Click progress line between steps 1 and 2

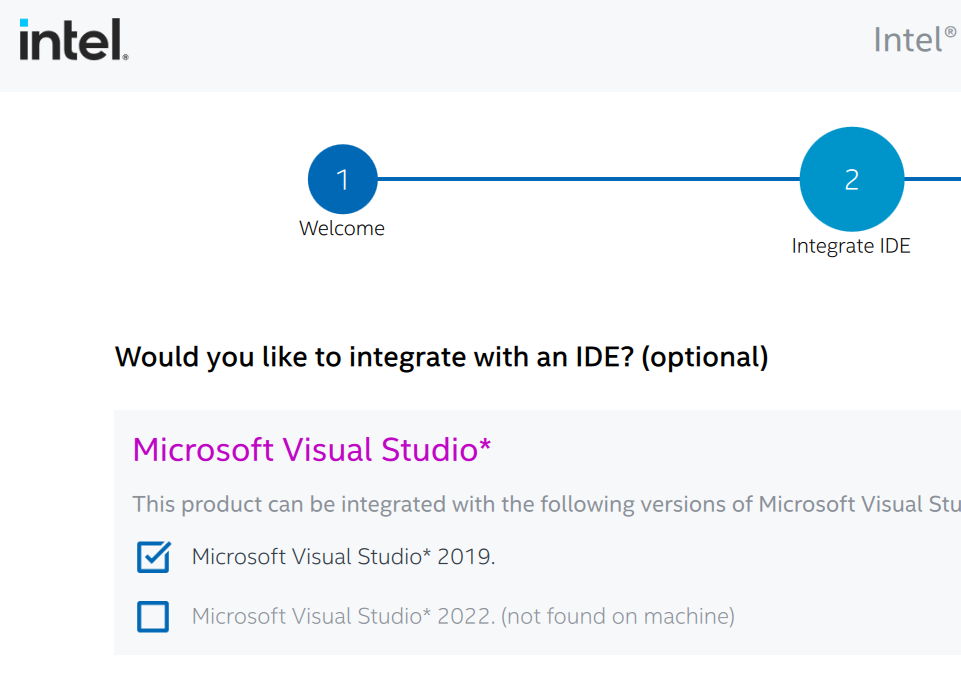pyautogui.click(x=588, y=180)
